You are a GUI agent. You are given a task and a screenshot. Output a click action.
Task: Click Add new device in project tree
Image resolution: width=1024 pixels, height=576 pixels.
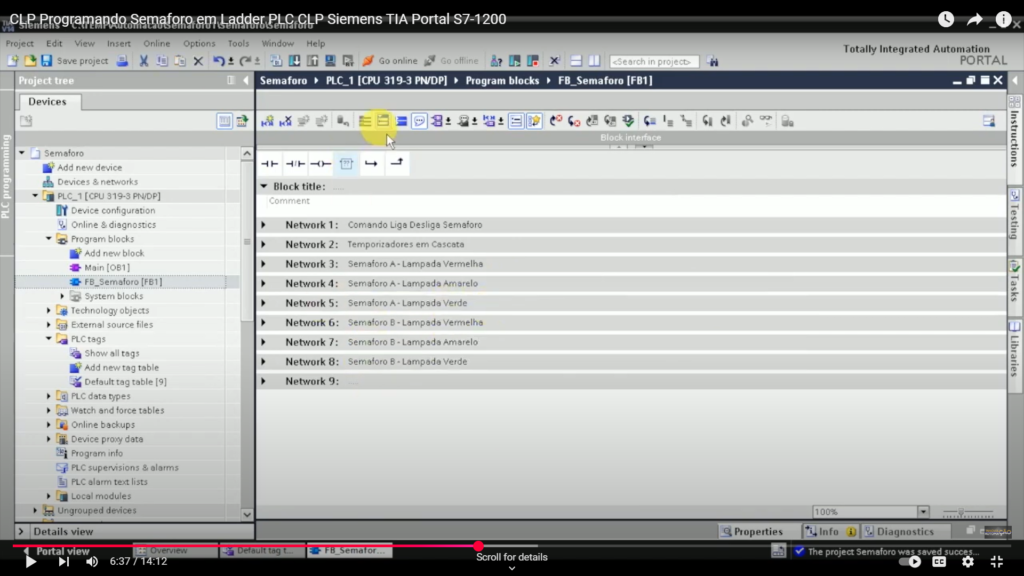click(x=89, y=167)
